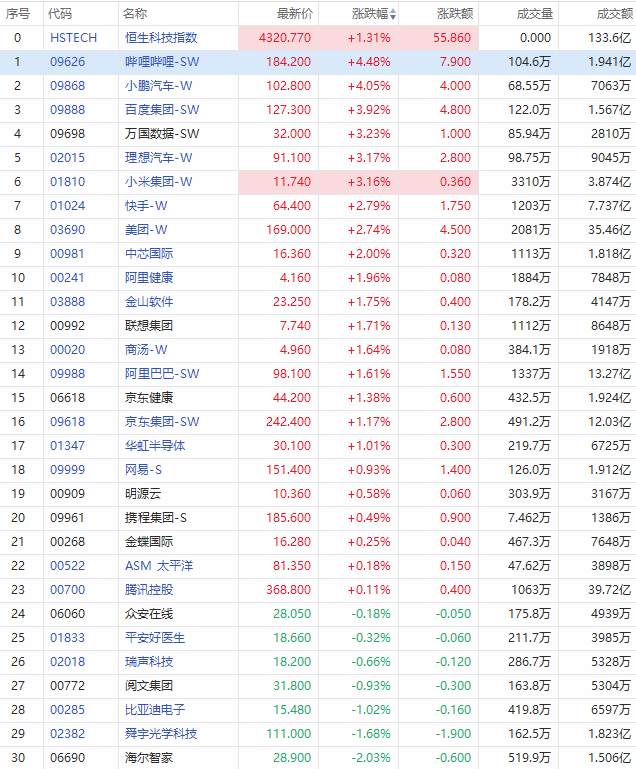This screenshot has width=636, height=769.
Task: Open the 恒生科技指数 row name
Action: click(x=161, y=38)
